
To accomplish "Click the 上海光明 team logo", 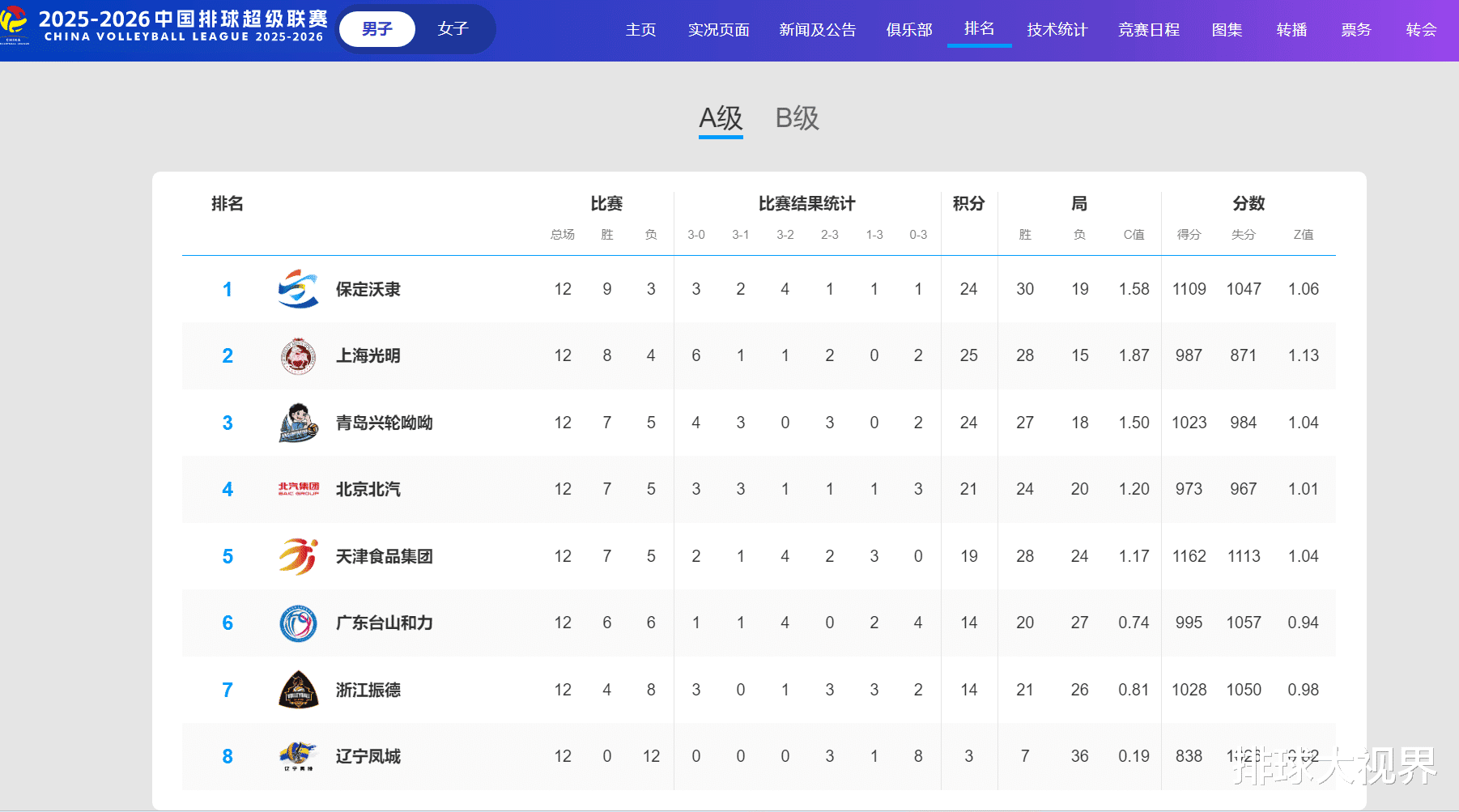I will click(x=298, y=356).
